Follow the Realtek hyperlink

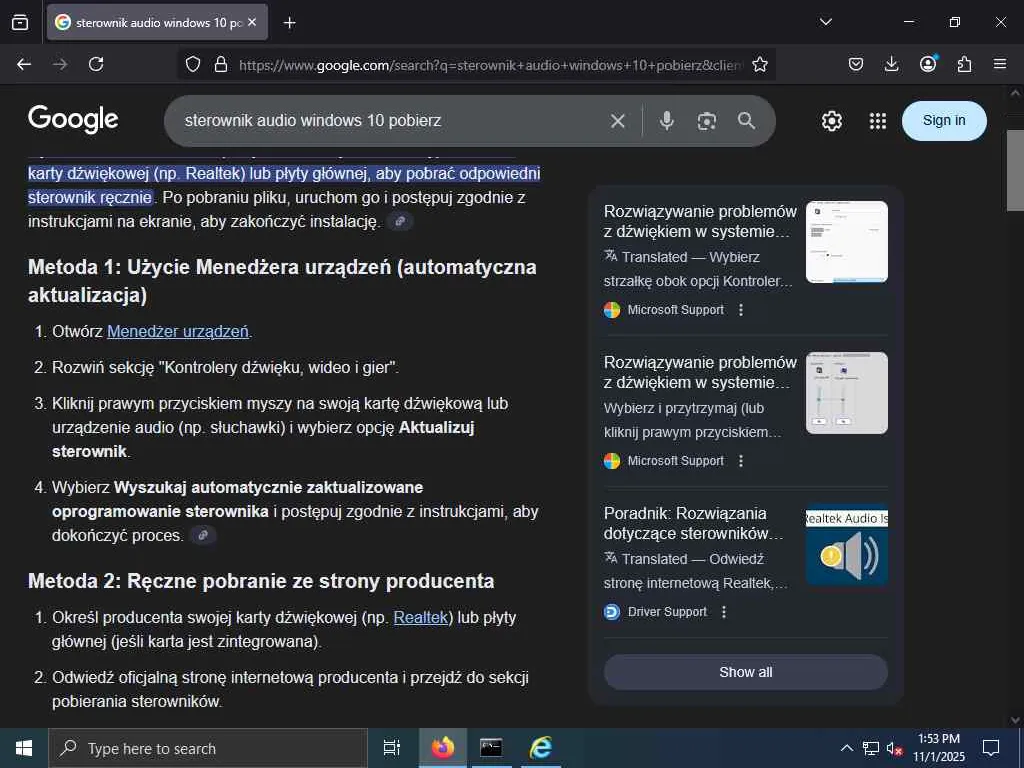(421, 618)
